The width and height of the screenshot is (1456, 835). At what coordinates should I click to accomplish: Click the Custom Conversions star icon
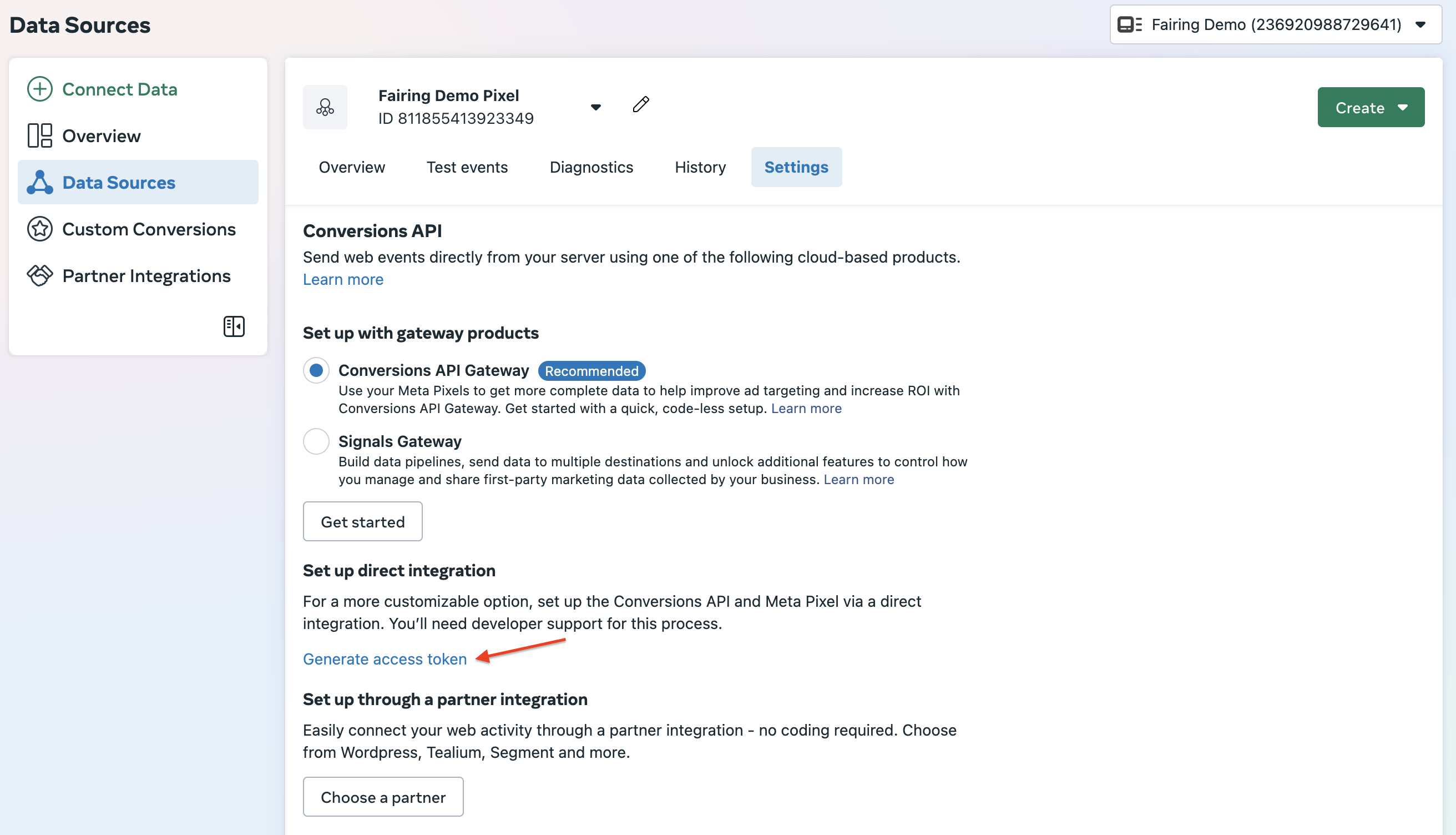click(39, 229)
